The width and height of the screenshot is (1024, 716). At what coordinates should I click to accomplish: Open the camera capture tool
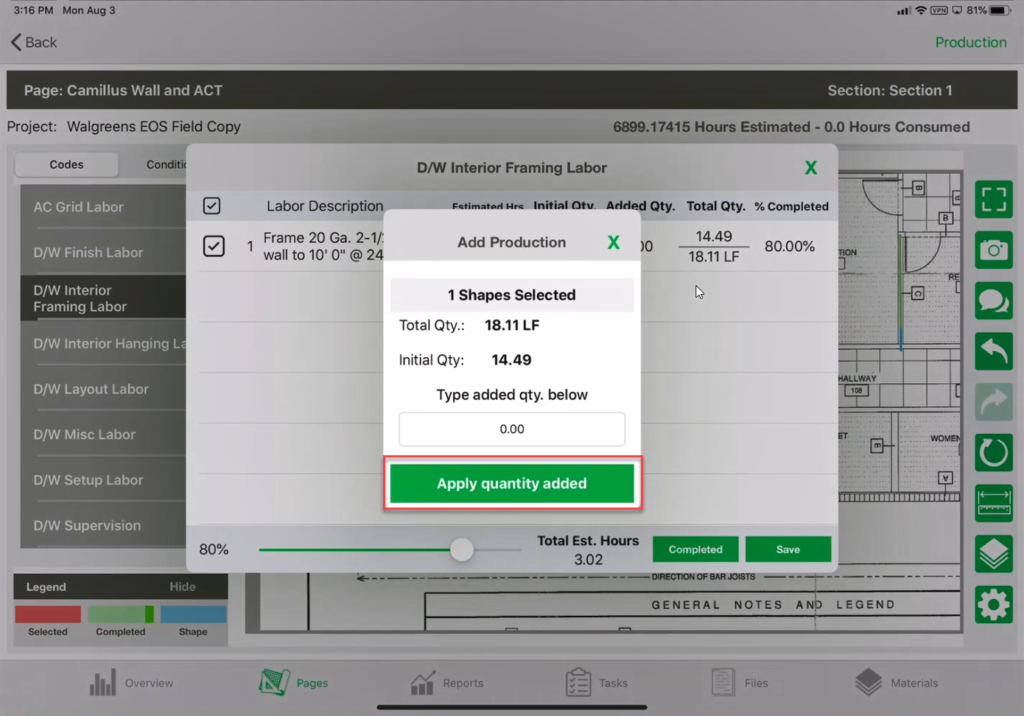coord(993,250)
